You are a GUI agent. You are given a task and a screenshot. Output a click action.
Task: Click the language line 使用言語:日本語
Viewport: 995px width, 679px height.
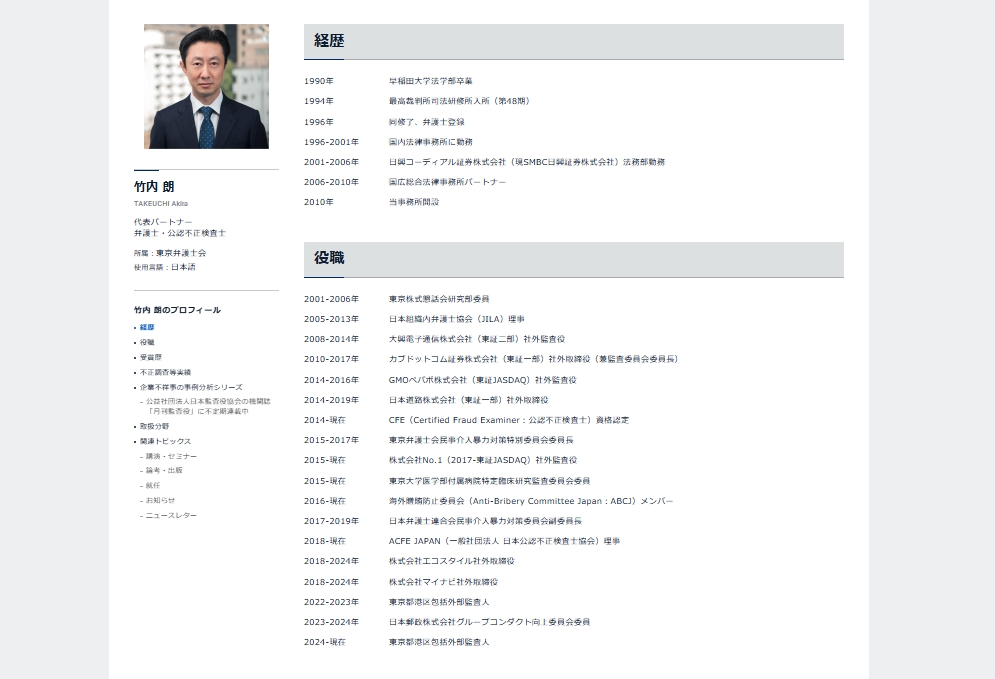pyautogui.click(x=165, y=267)
